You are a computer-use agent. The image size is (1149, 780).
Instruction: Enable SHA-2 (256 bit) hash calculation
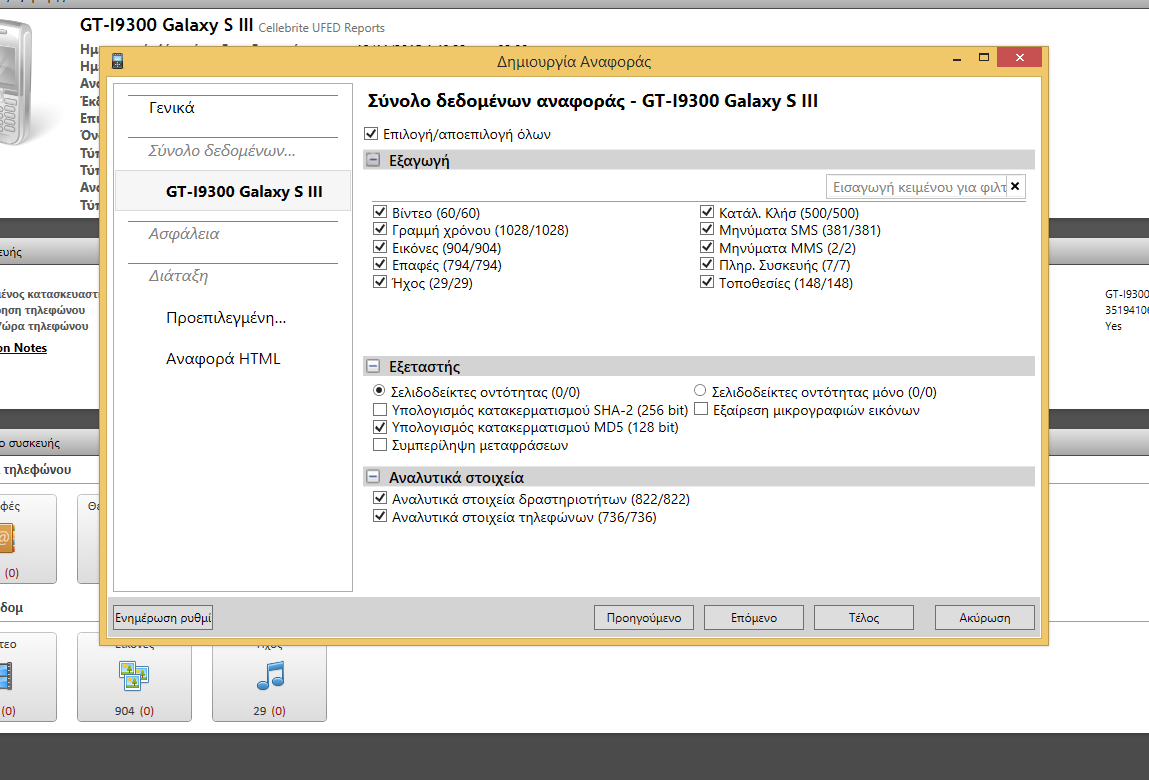380,409
